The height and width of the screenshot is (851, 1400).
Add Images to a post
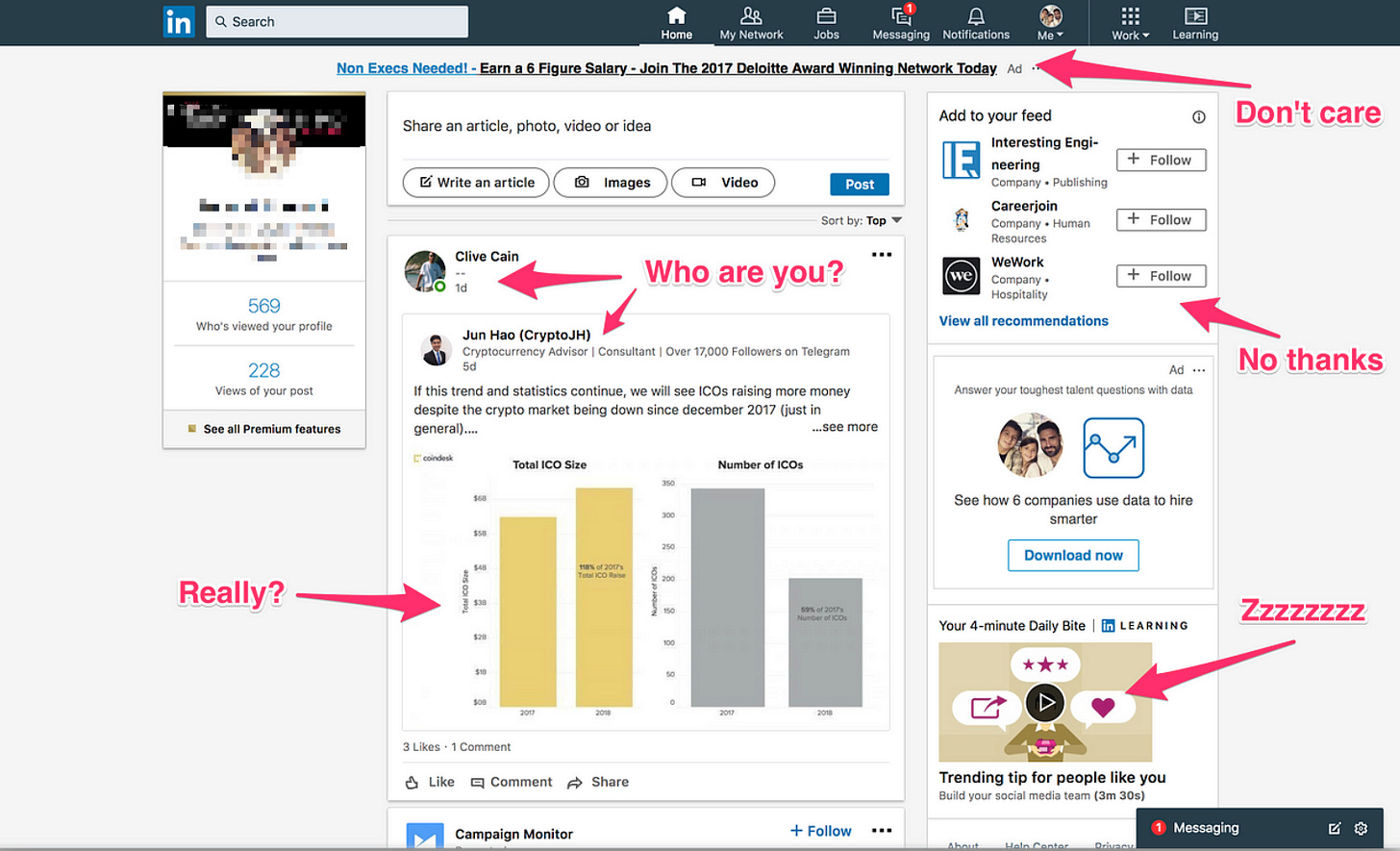coord(611,183)
